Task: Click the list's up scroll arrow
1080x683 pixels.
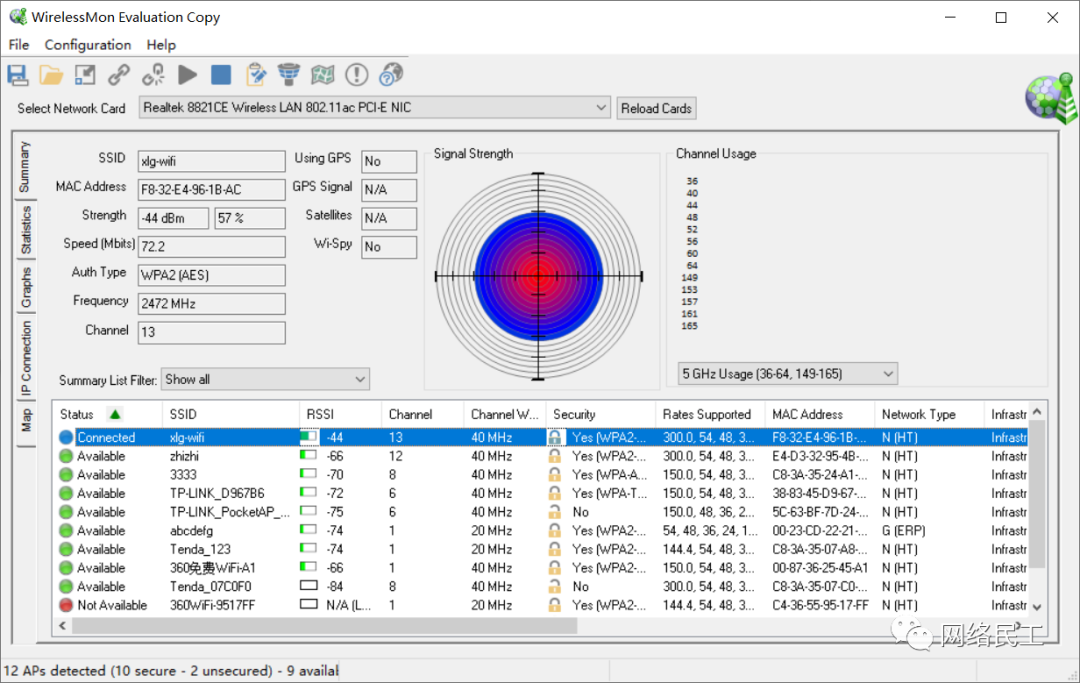Action: pos(1037,412)
